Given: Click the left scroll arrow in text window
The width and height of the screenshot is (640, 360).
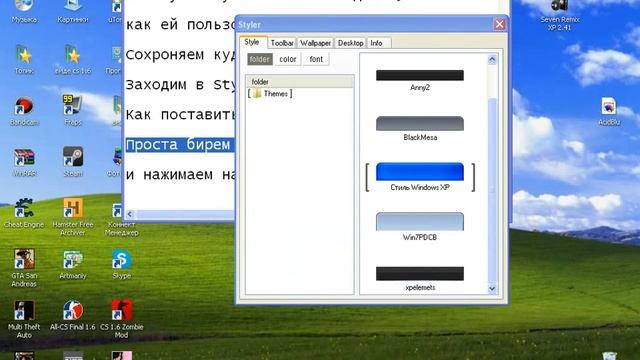Looking at the screenshot, I should (x=130, y=214).
